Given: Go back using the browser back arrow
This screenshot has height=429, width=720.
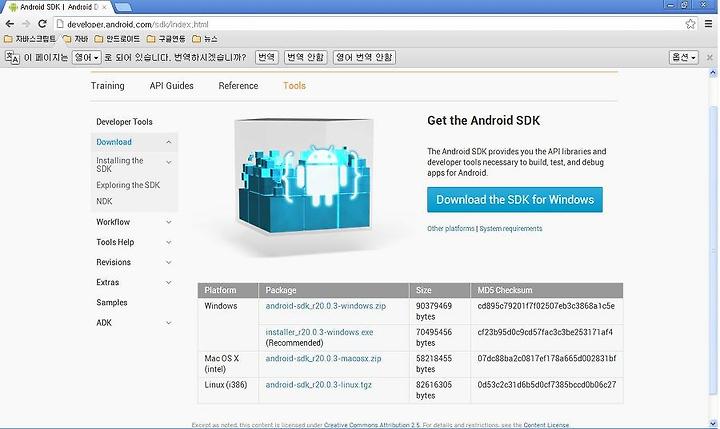Looking at the screenshot, I should point(10,24).
